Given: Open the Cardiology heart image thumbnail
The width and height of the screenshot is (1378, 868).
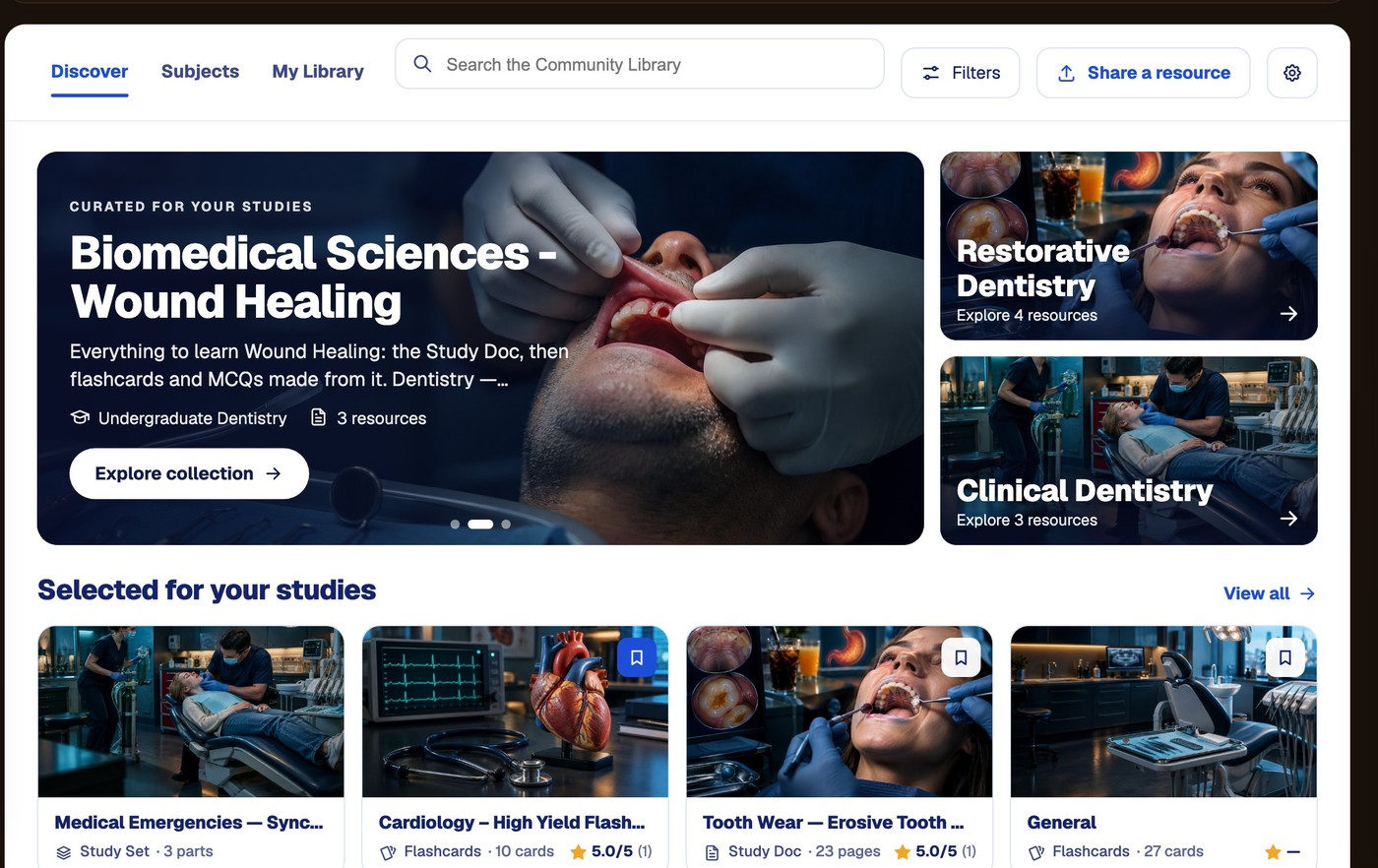Looking at the screenshot, I should click(x=515, y=712).
